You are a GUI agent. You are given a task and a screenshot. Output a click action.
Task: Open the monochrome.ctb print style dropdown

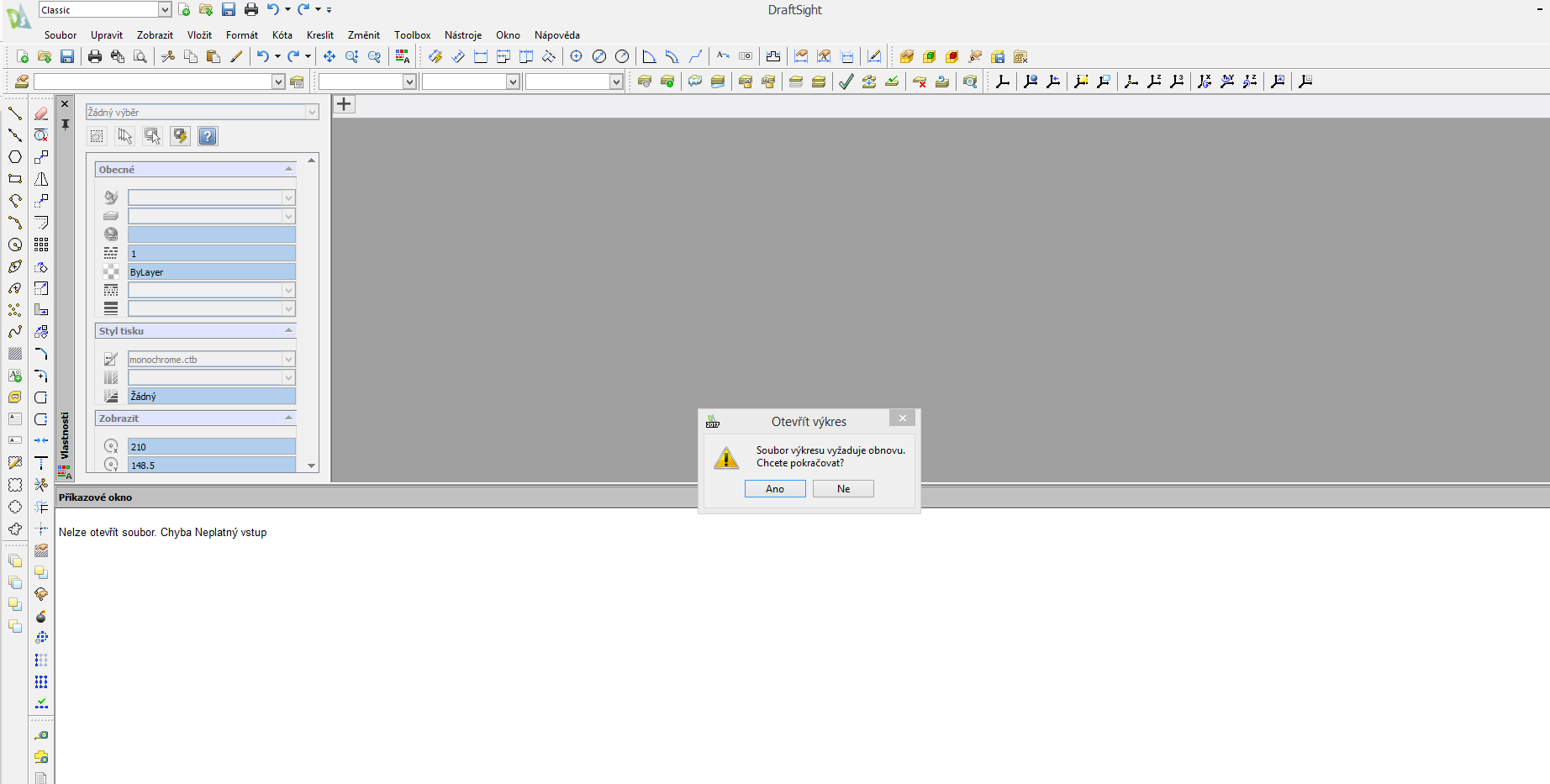pos(288,360)
